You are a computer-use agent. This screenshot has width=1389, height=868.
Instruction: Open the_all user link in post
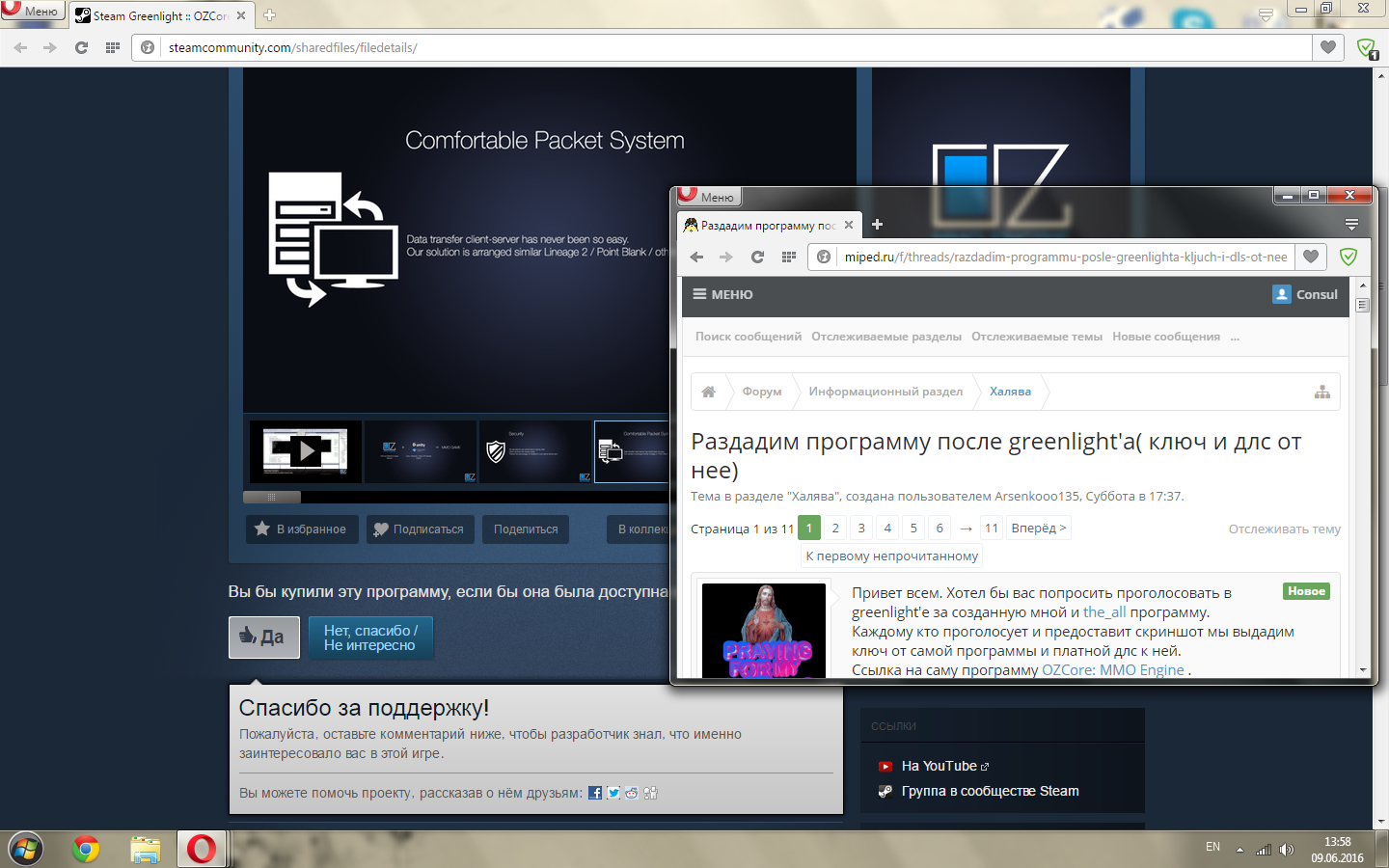point(1104,612)
